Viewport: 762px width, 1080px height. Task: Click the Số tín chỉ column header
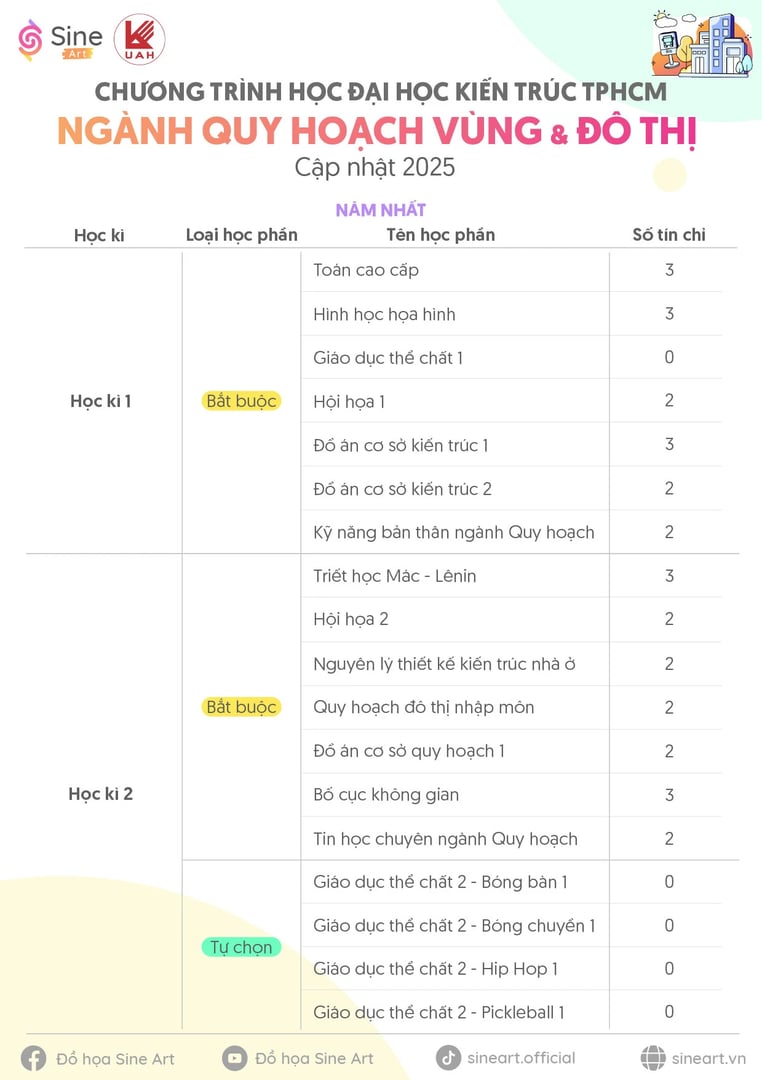click(669, 235)
